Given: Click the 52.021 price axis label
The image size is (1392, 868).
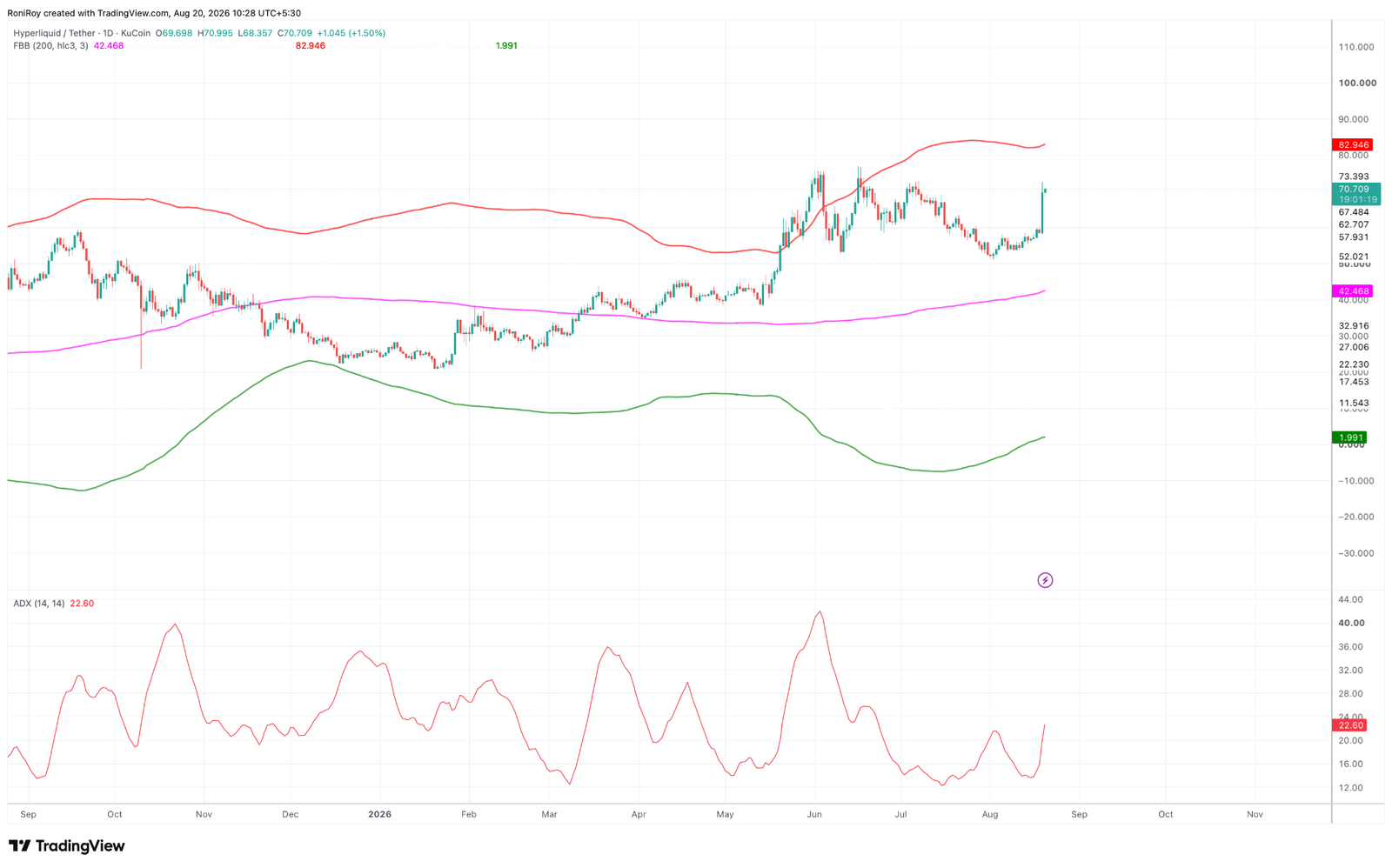Looking at the screenshot, I should pyautogui.click(x=1354, y=257).
